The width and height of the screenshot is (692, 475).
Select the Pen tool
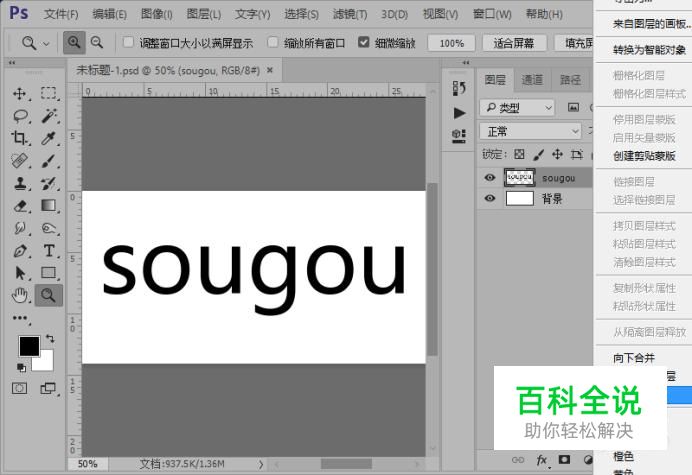pyautogui.click(x=19, y=251)
